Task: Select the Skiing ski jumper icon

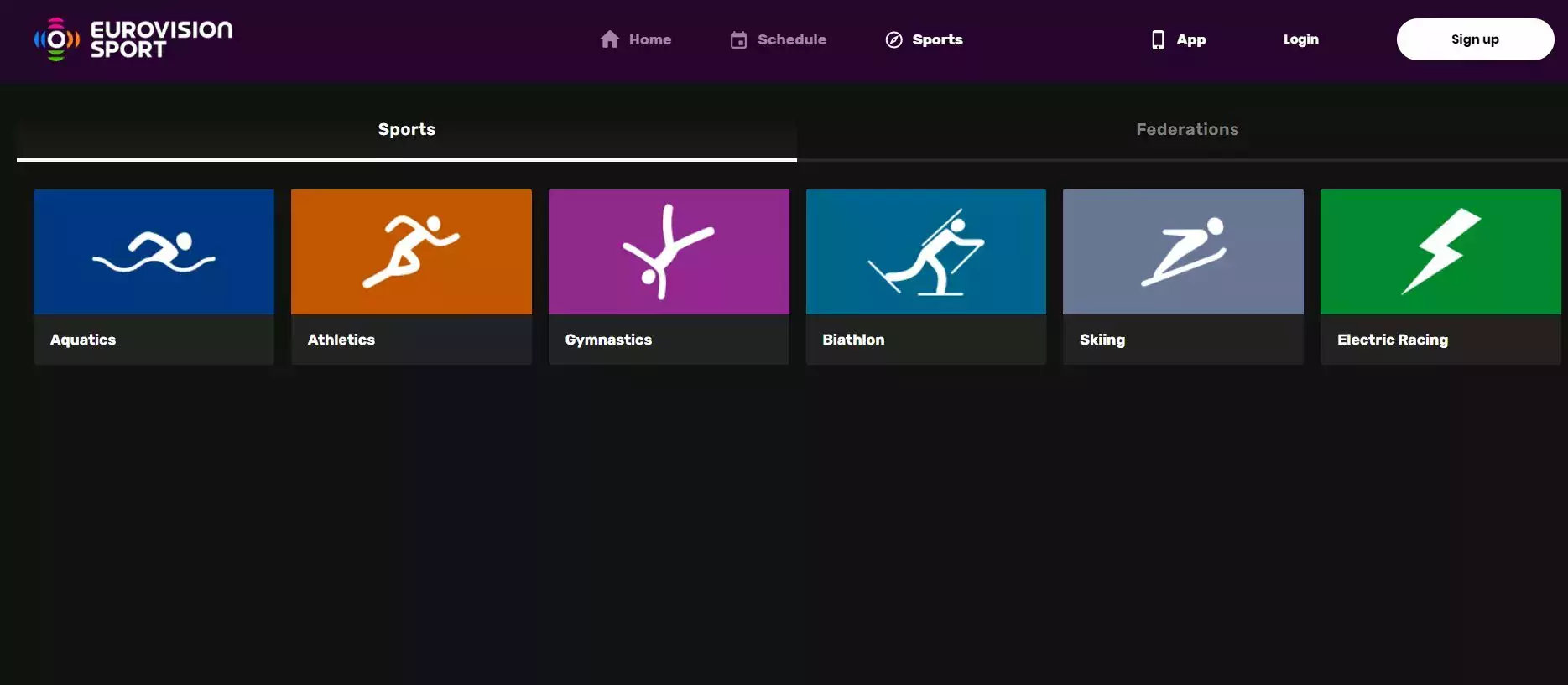Action: click(1183, 252)
